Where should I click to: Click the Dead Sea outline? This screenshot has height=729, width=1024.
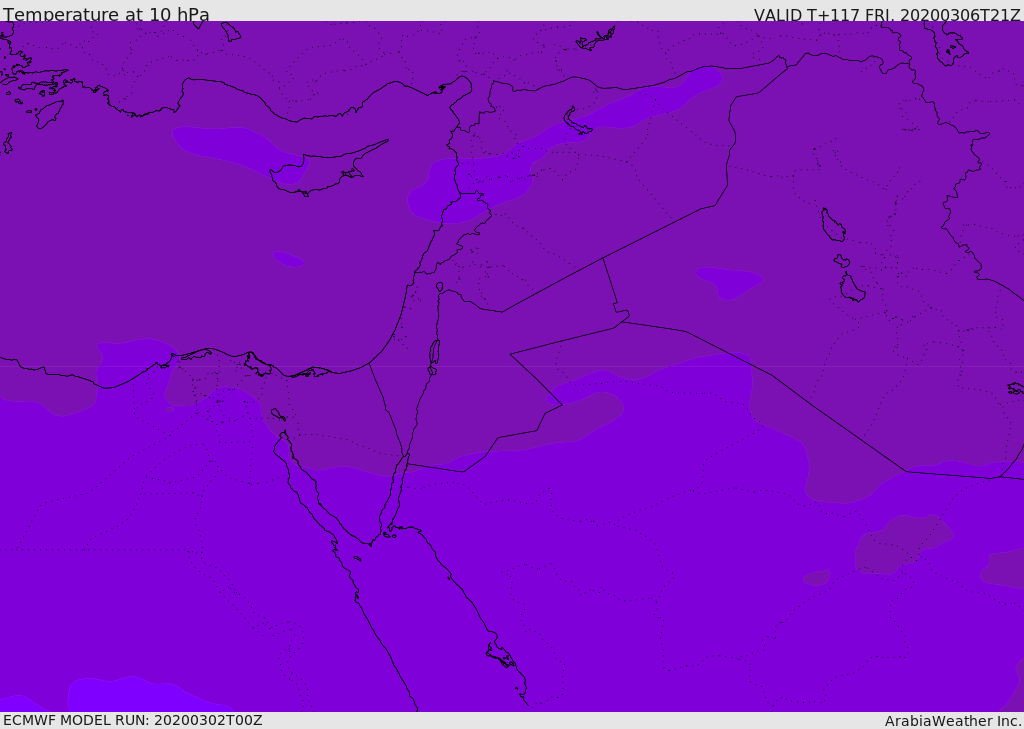point(434,353)
